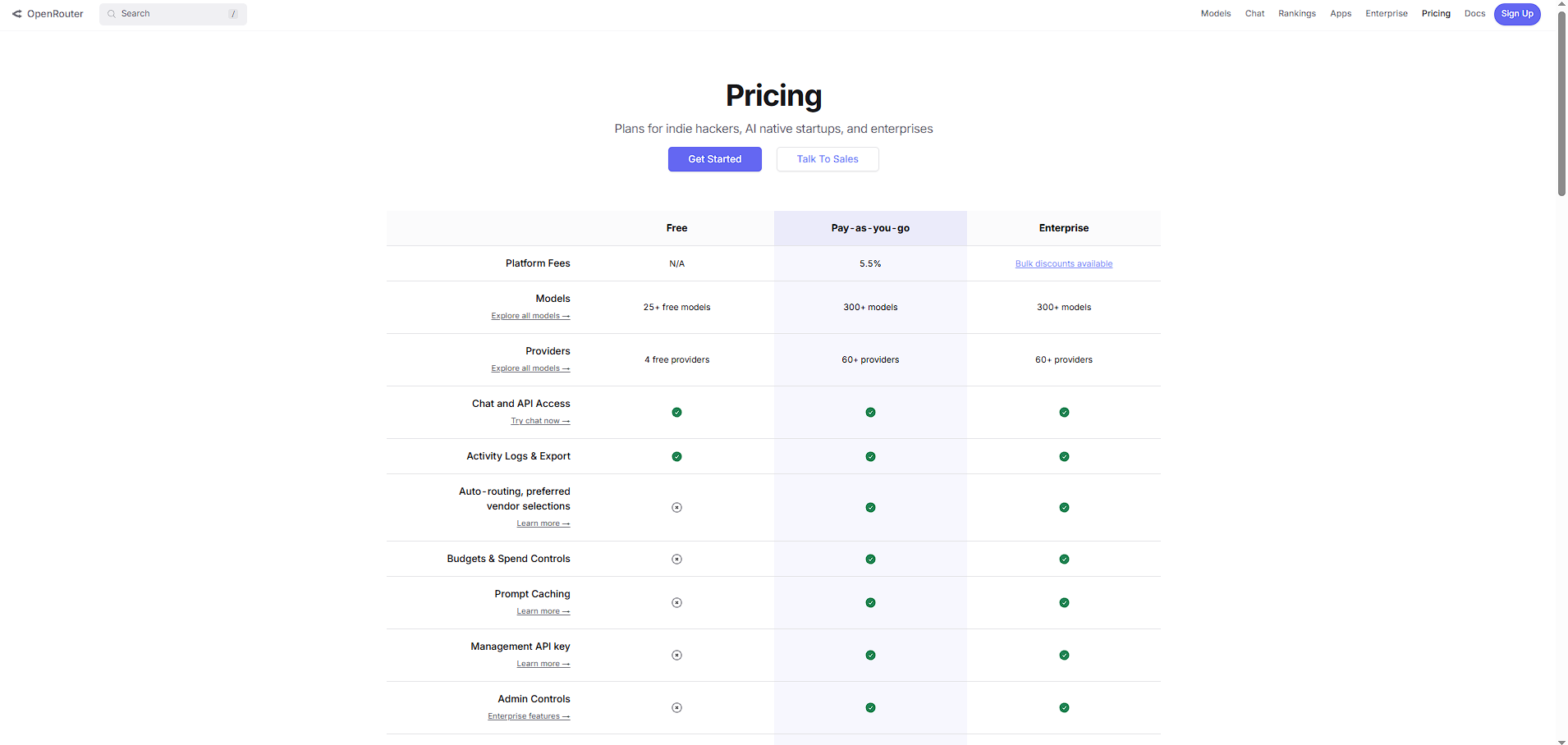1568x745 pixels.
Task: Click the Talk To Sales button
Action: (827, 159)
